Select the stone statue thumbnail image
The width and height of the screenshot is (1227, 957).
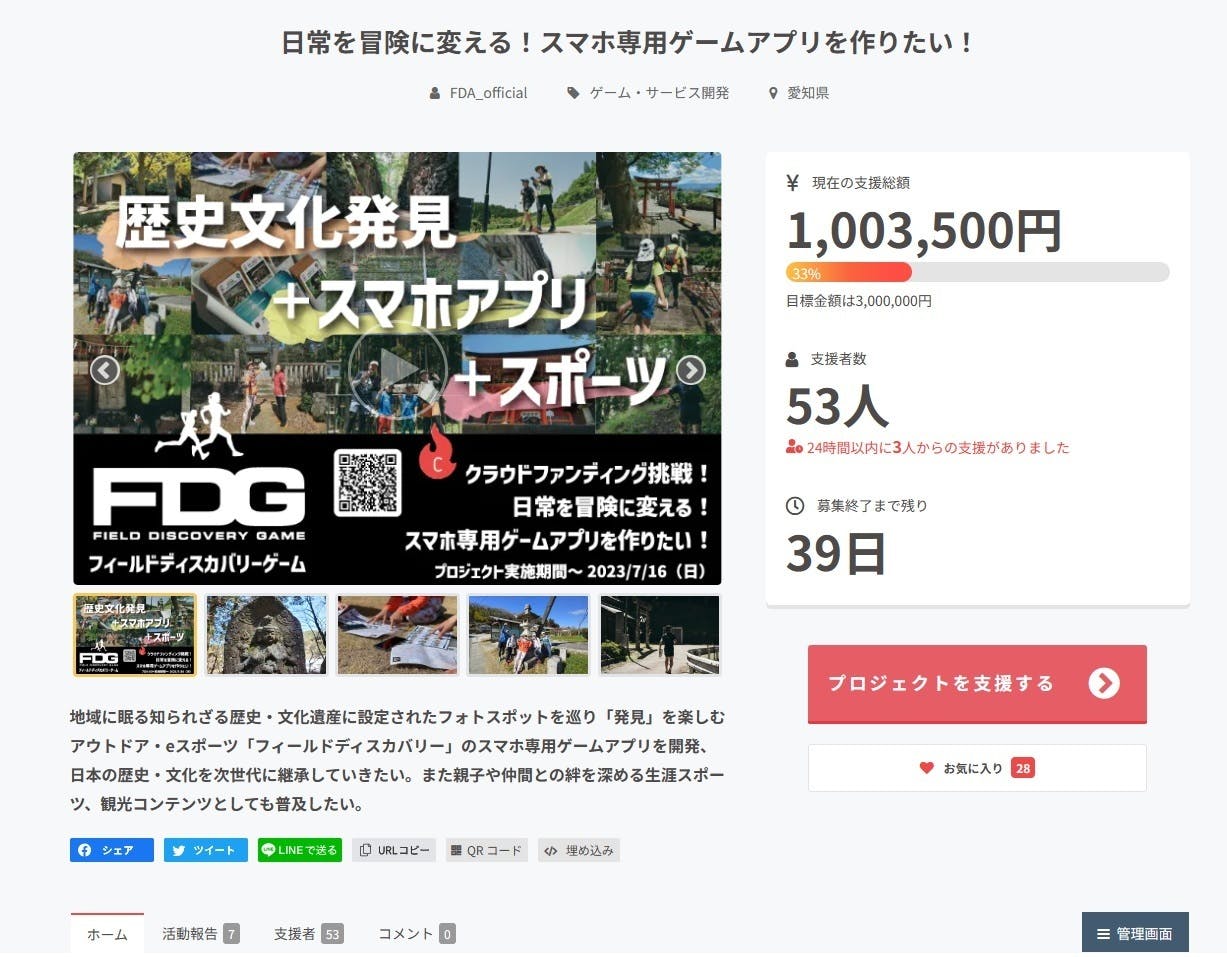click(266, 635)
